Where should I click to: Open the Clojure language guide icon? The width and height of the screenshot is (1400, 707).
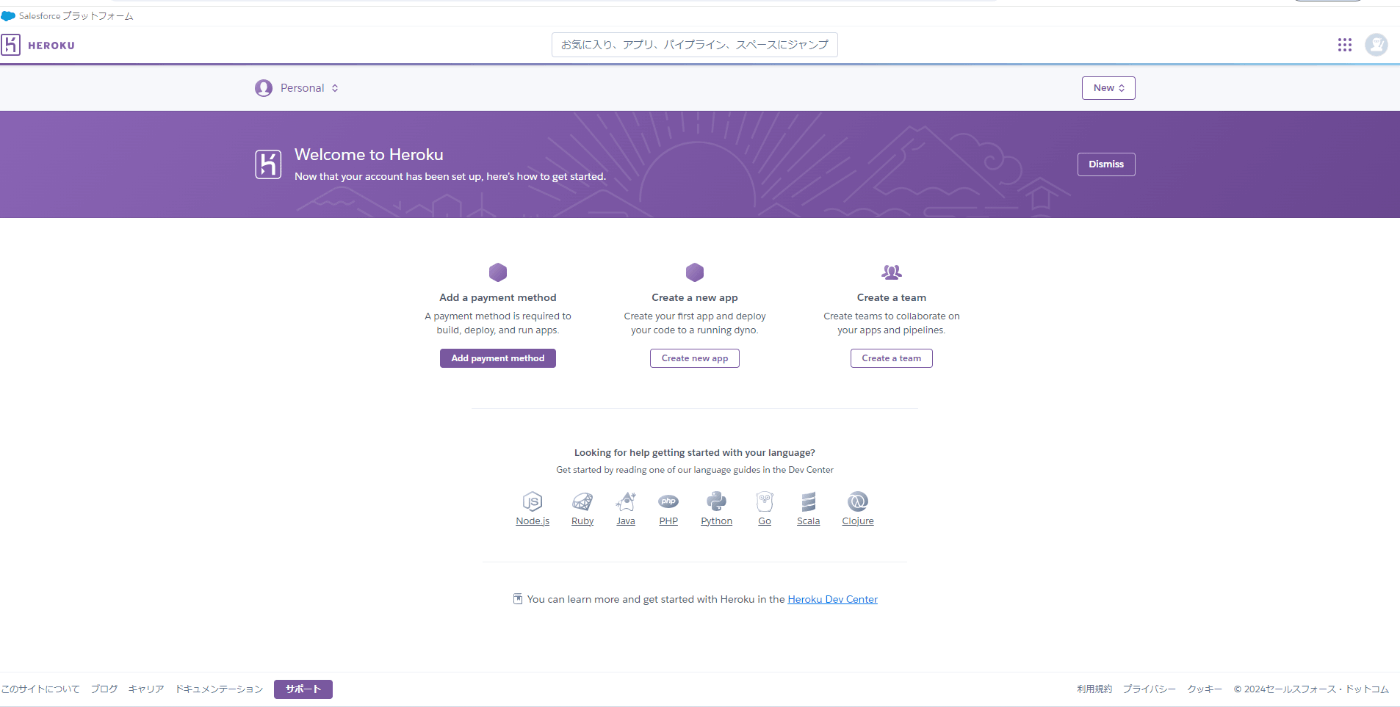pos(857,502)
